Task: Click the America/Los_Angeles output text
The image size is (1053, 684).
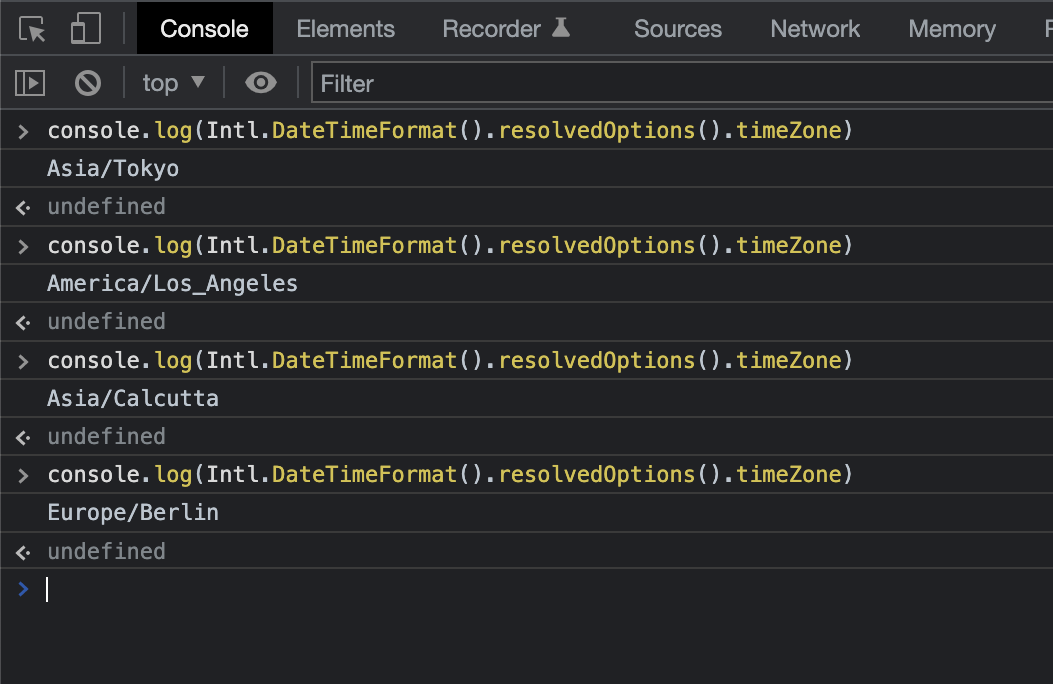Action: tap(172, 284)
